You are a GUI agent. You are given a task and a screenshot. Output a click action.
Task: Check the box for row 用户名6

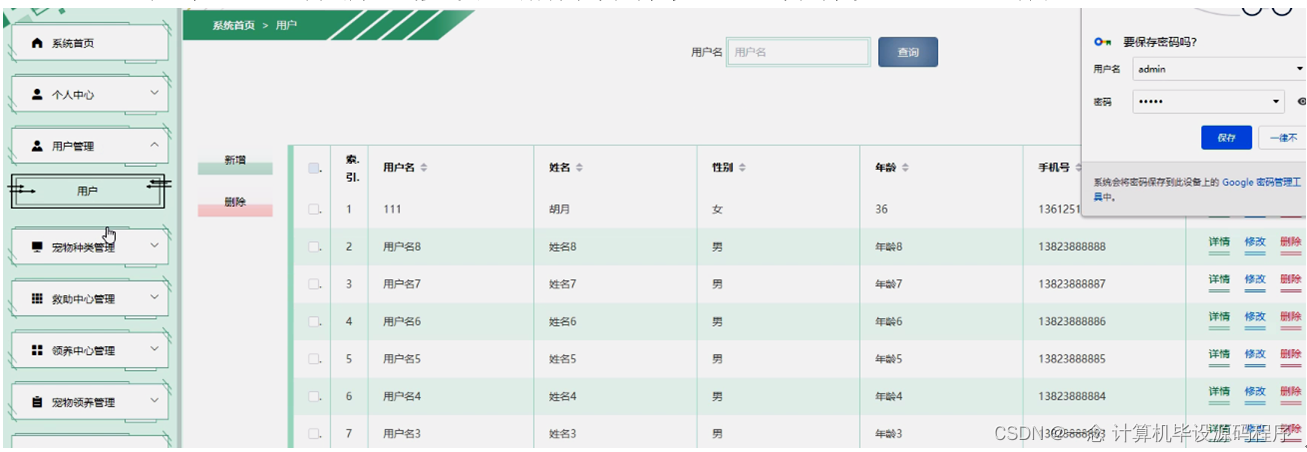click(313, 322)
